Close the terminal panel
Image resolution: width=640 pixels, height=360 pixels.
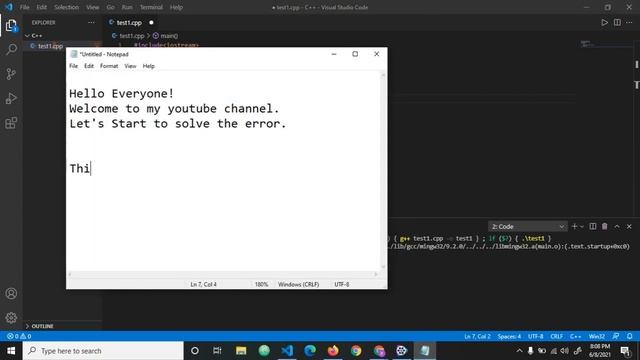click(629, 227)
